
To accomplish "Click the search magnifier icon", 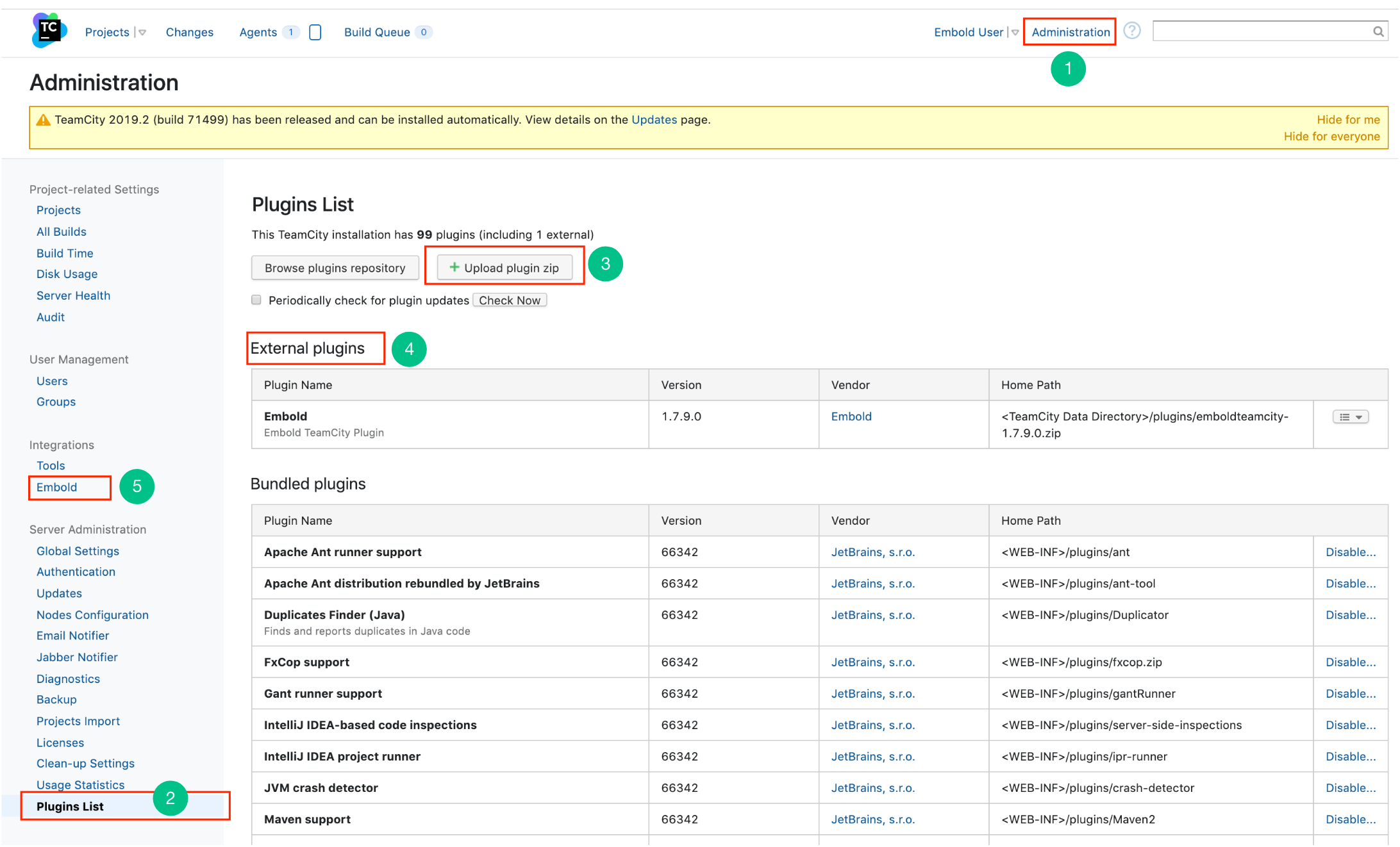I will pyautogui.click(x=1378, y=31).
